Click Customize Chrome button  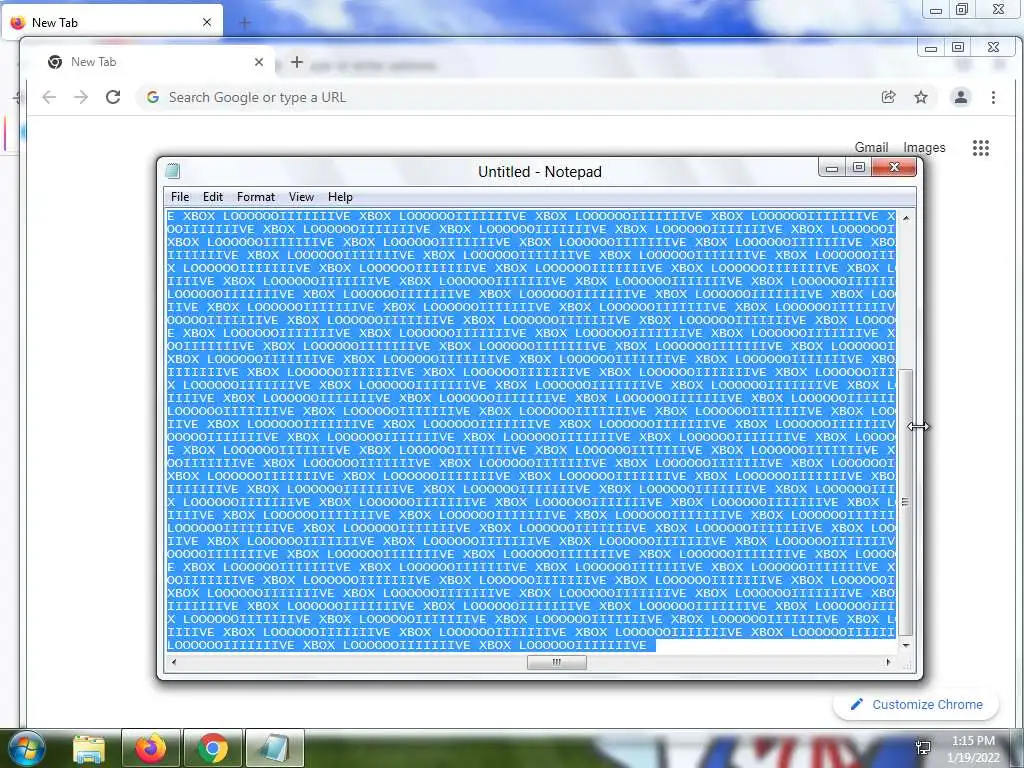click(x=916, y=705)
